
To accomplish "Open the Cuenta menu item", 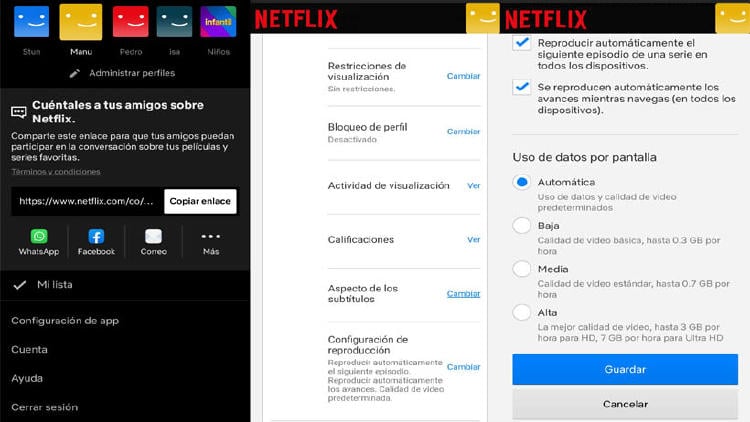I will (x=29, y=349).
